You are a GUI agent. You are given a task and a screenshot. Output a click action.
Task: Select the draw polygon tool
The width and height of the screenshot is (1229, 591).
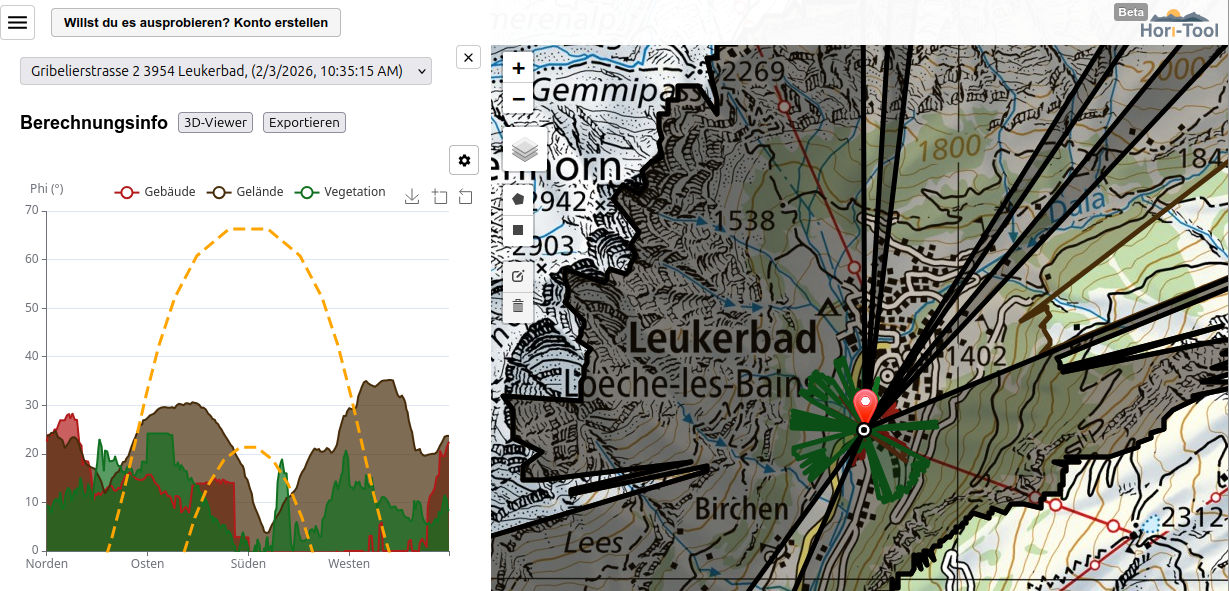click(x=518, y=199)
